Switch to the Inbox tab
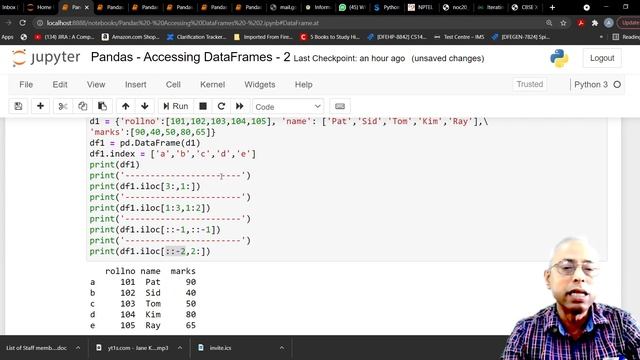640x360 pixels. coord(9,7)
